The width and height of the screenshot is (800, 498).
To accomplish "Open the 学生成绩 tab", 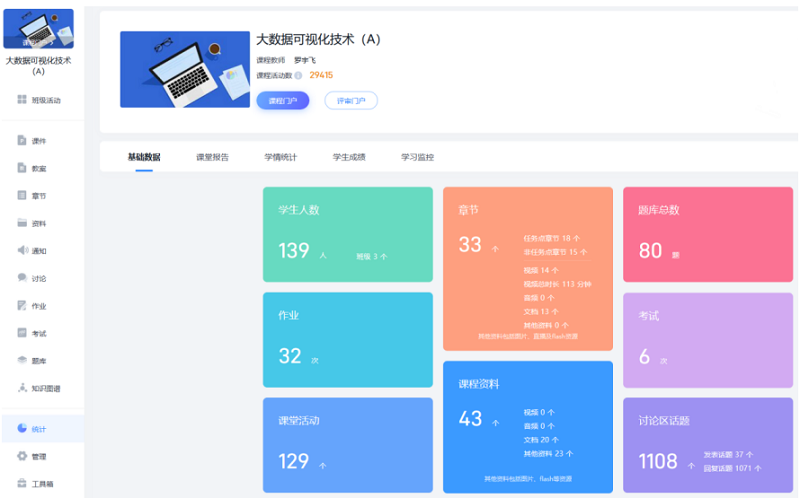I will coord(349,157).
